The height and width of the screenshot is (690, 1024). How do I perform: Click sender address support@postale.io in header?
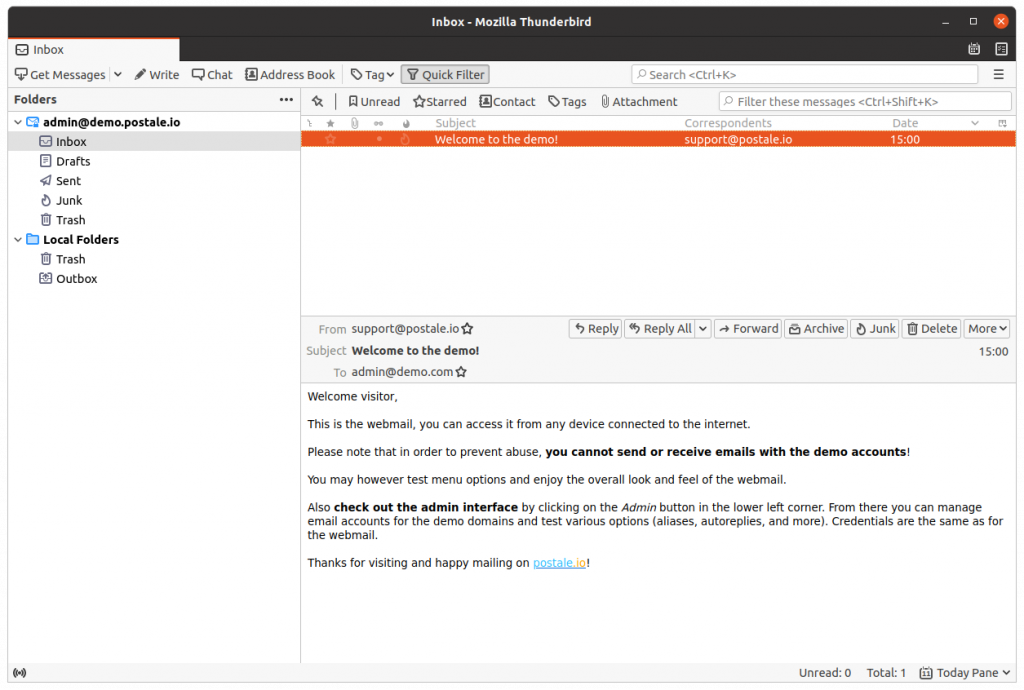(x=405, y=328)
